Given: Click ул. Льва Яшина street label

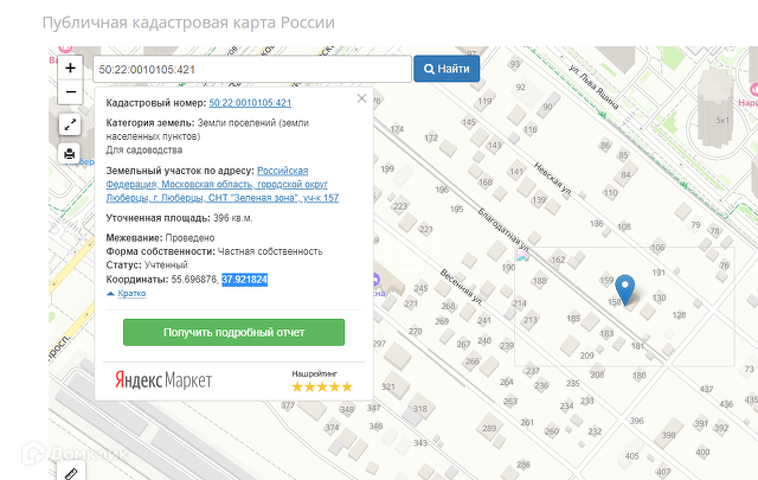Looking at the screenshot, I should 593,87.
